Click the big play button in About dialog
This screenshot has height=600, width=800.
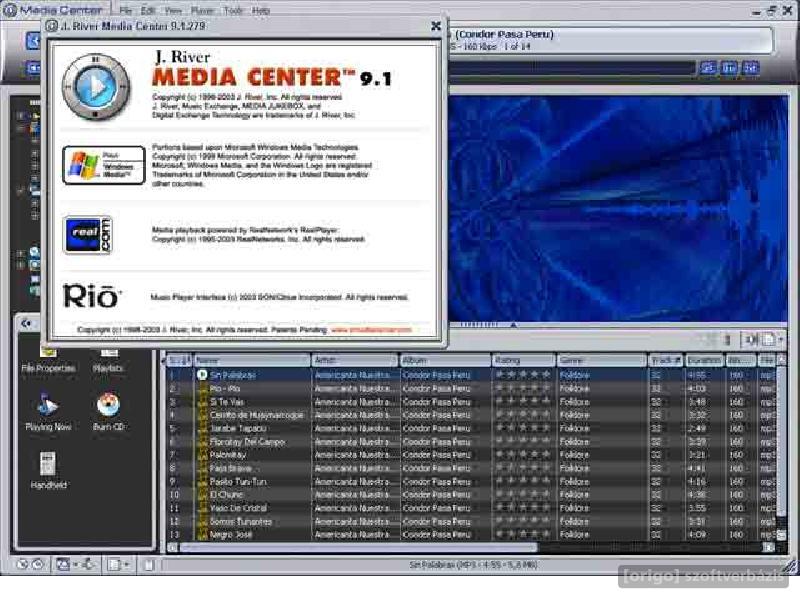[95, 87]
